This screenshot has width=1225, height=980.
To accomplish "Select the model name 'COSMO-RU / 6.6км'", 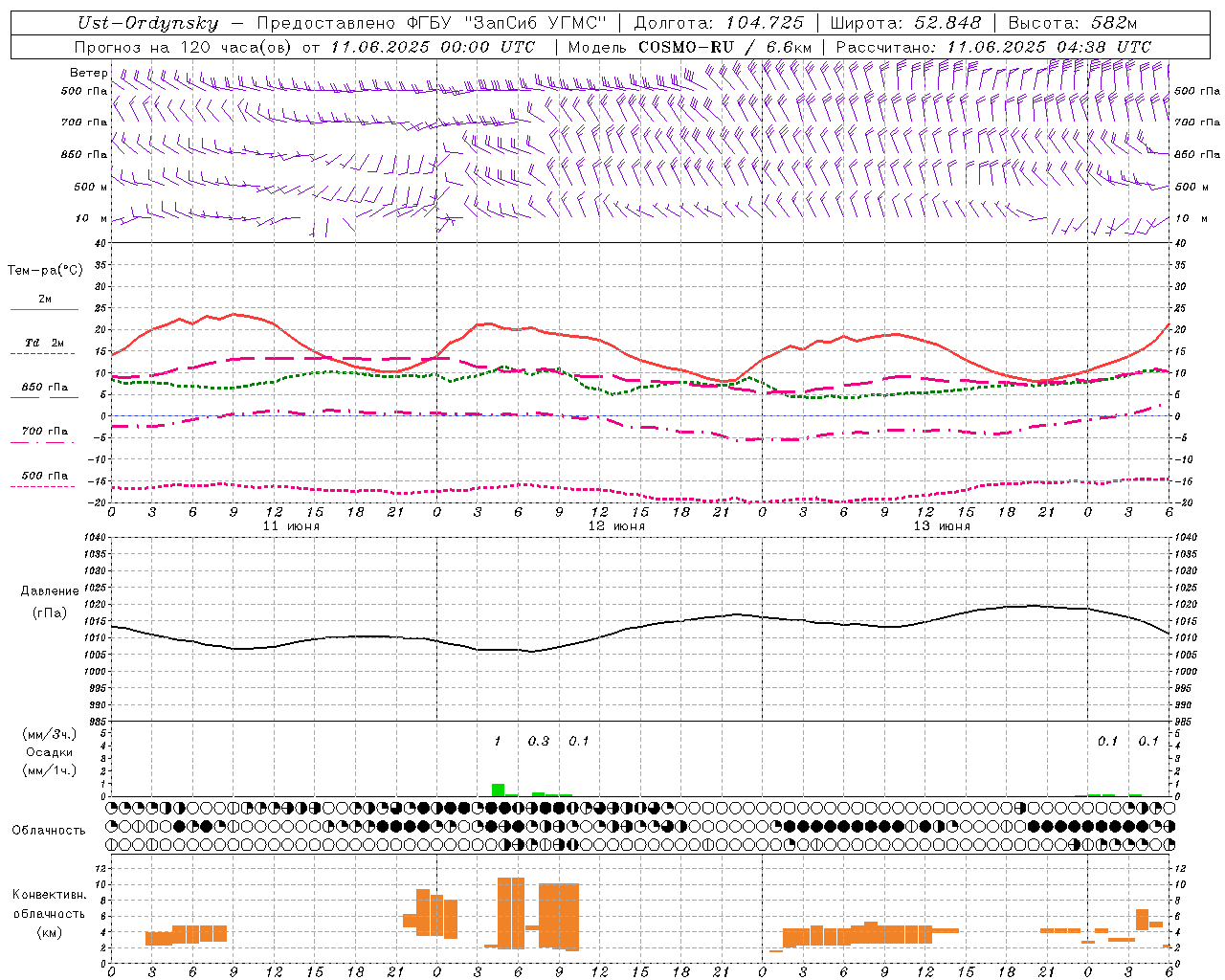I will point(725,47).
